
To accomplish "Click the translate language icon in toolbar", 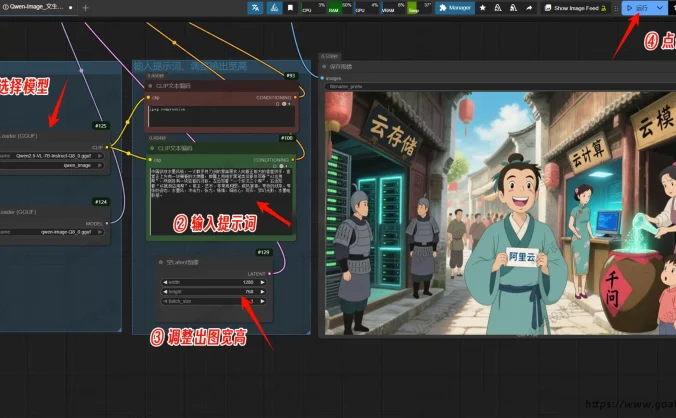I will point(255,8).
